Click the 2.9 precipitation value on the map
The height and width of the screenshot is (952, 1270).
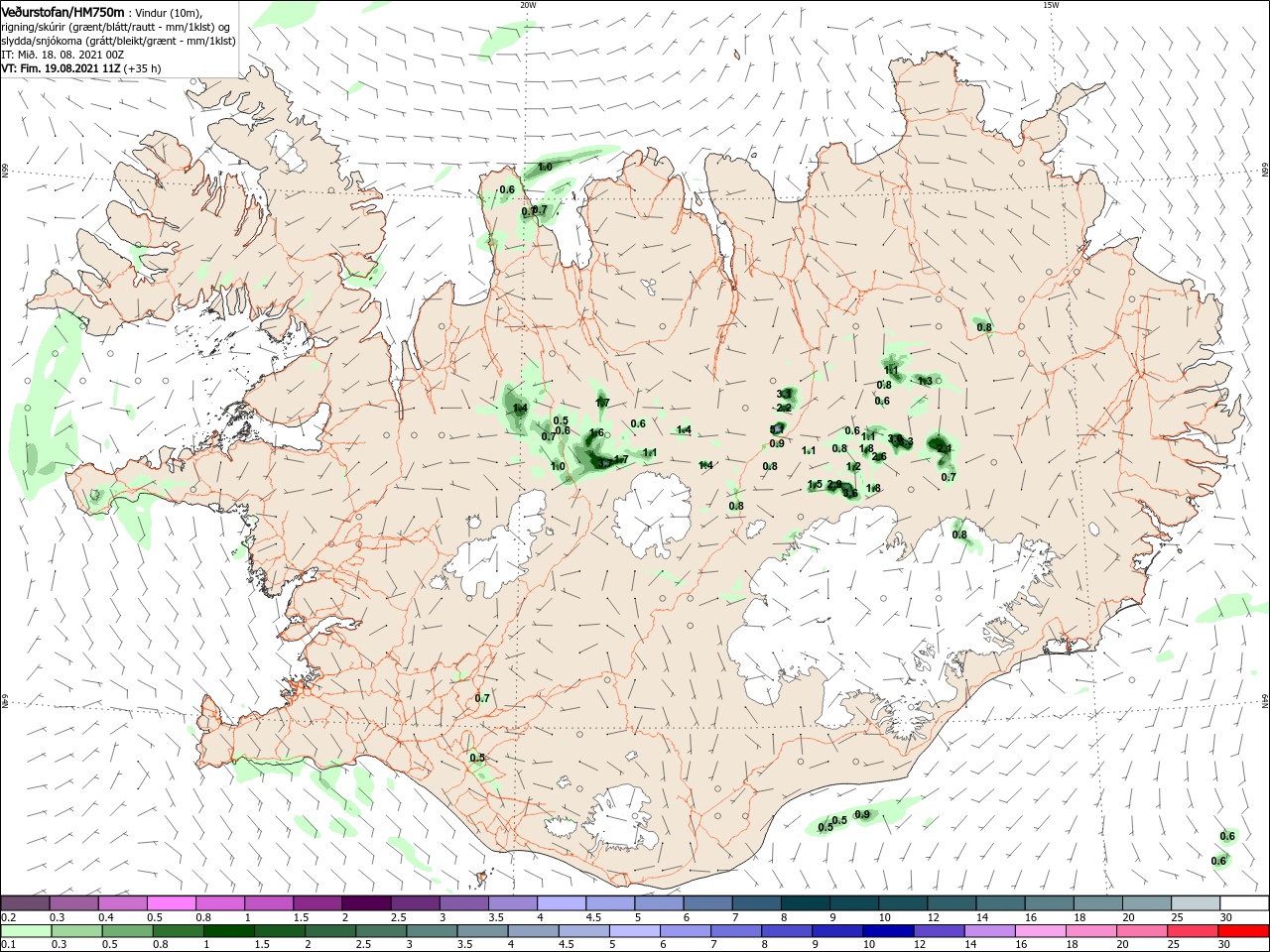click(x=834, y=484)
